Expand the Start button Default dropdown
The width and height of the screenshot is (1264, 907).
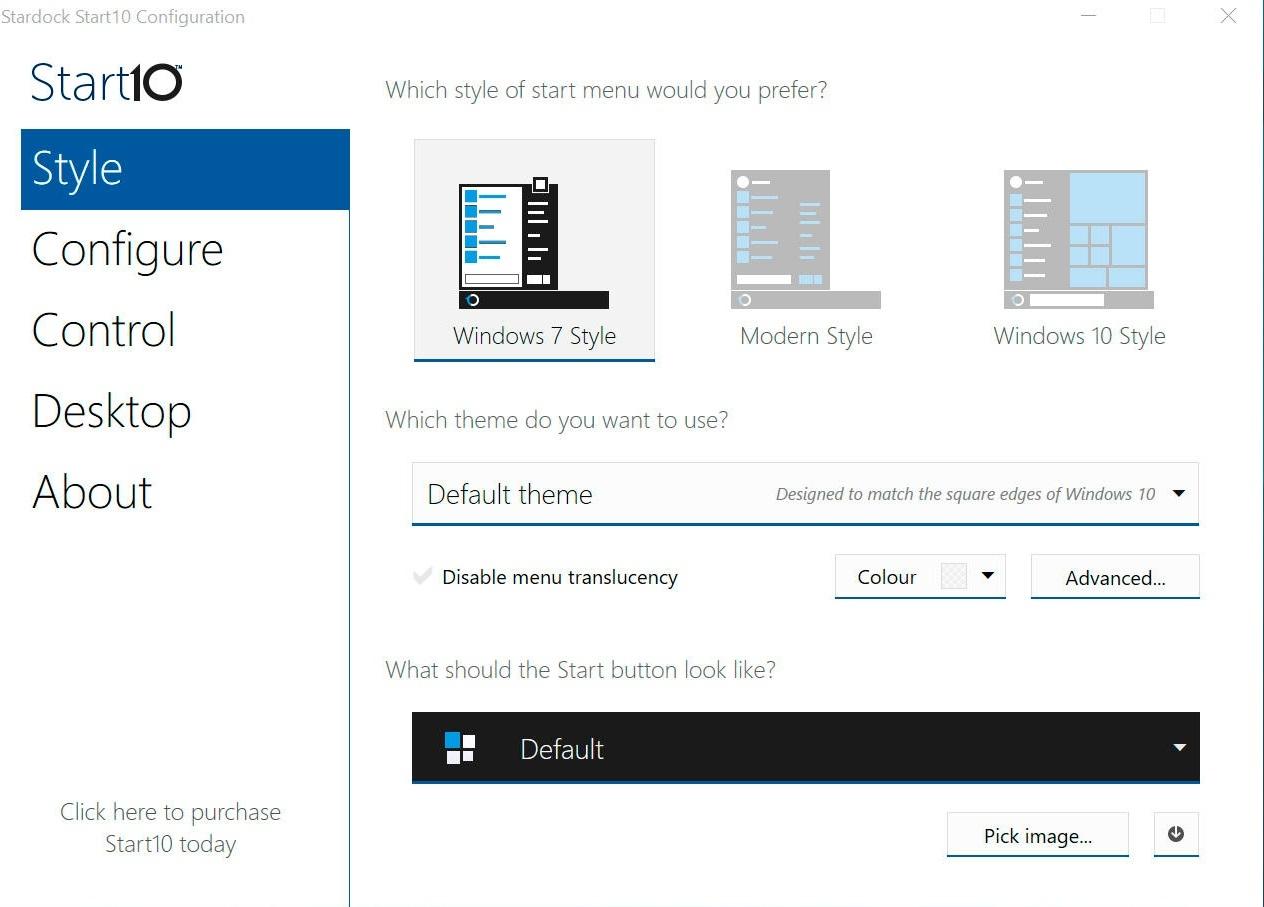(x=805, y=748)
